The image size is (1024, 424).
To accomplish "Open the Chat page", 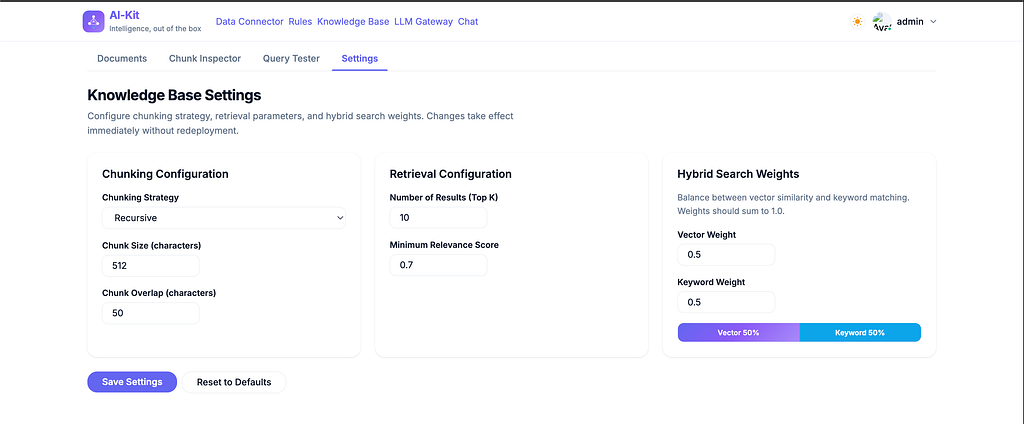I will pyautogui.click(x=468, y=22).
